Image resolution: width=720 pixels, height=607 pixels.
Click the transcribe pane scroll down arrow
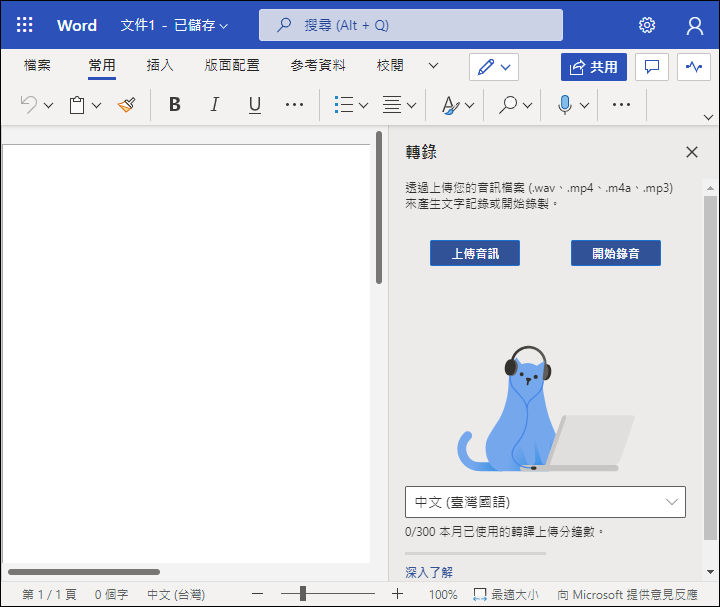(x=710, y=572)
